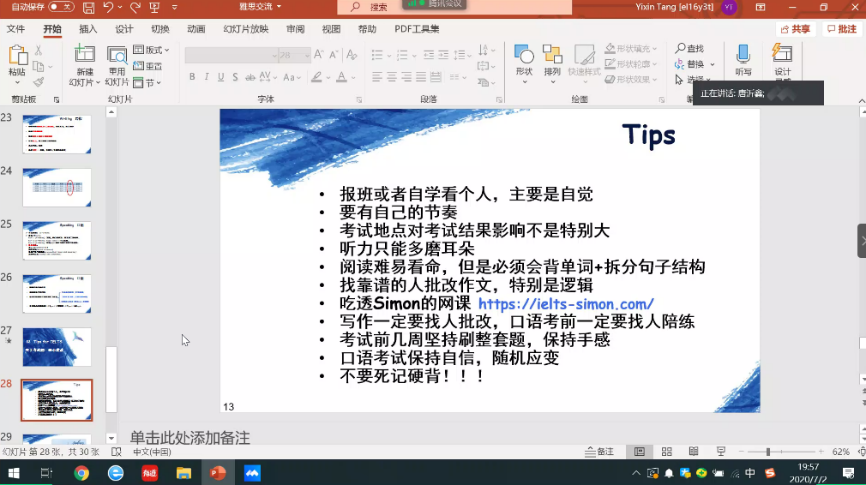This screenshot has width=866, height=485.
Task: Open the font name combo box
Action: coord(231,55)
